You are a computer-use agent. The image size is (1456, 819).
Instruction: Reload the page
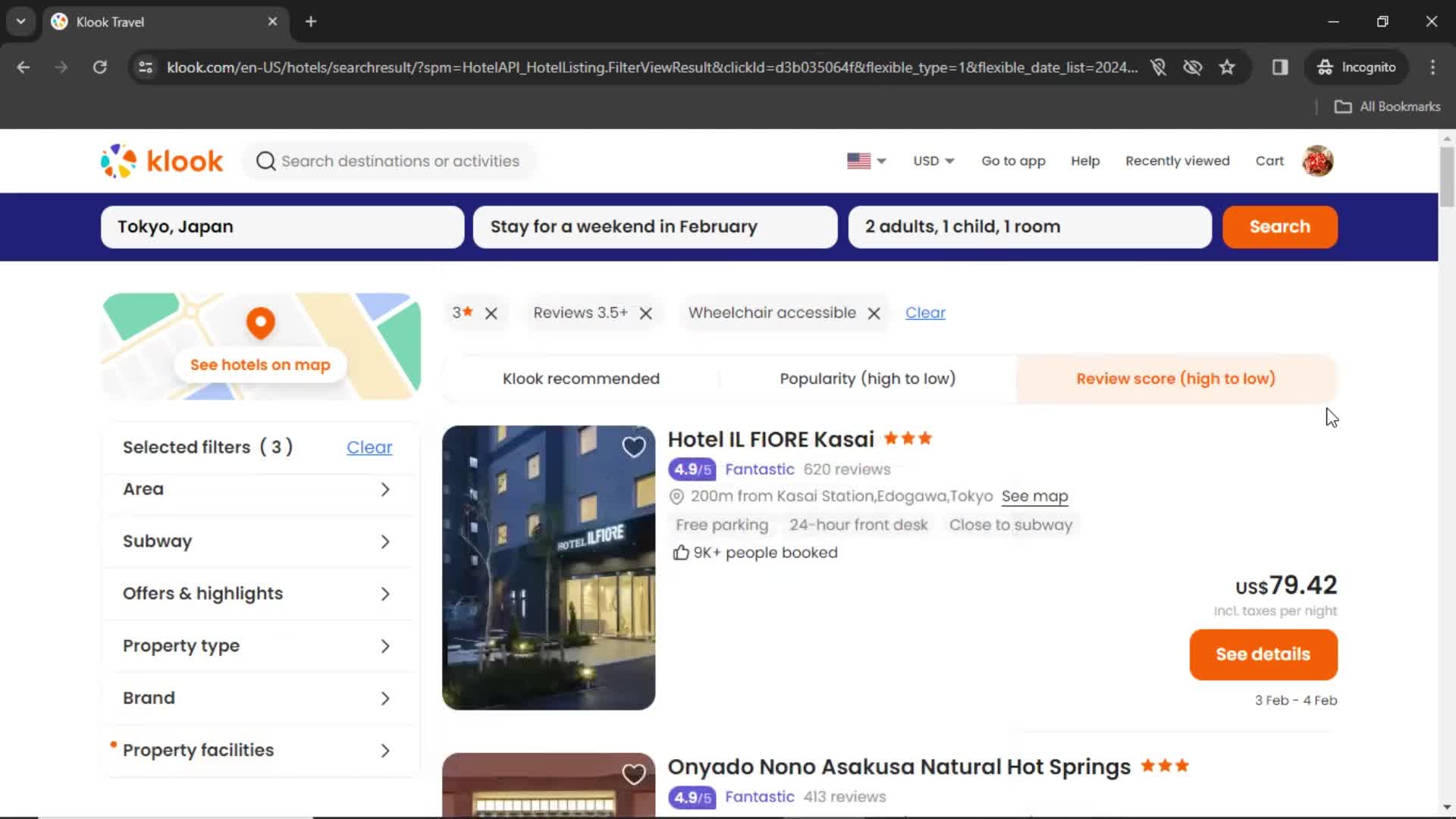pyautogui.click(x=99, y=67)
